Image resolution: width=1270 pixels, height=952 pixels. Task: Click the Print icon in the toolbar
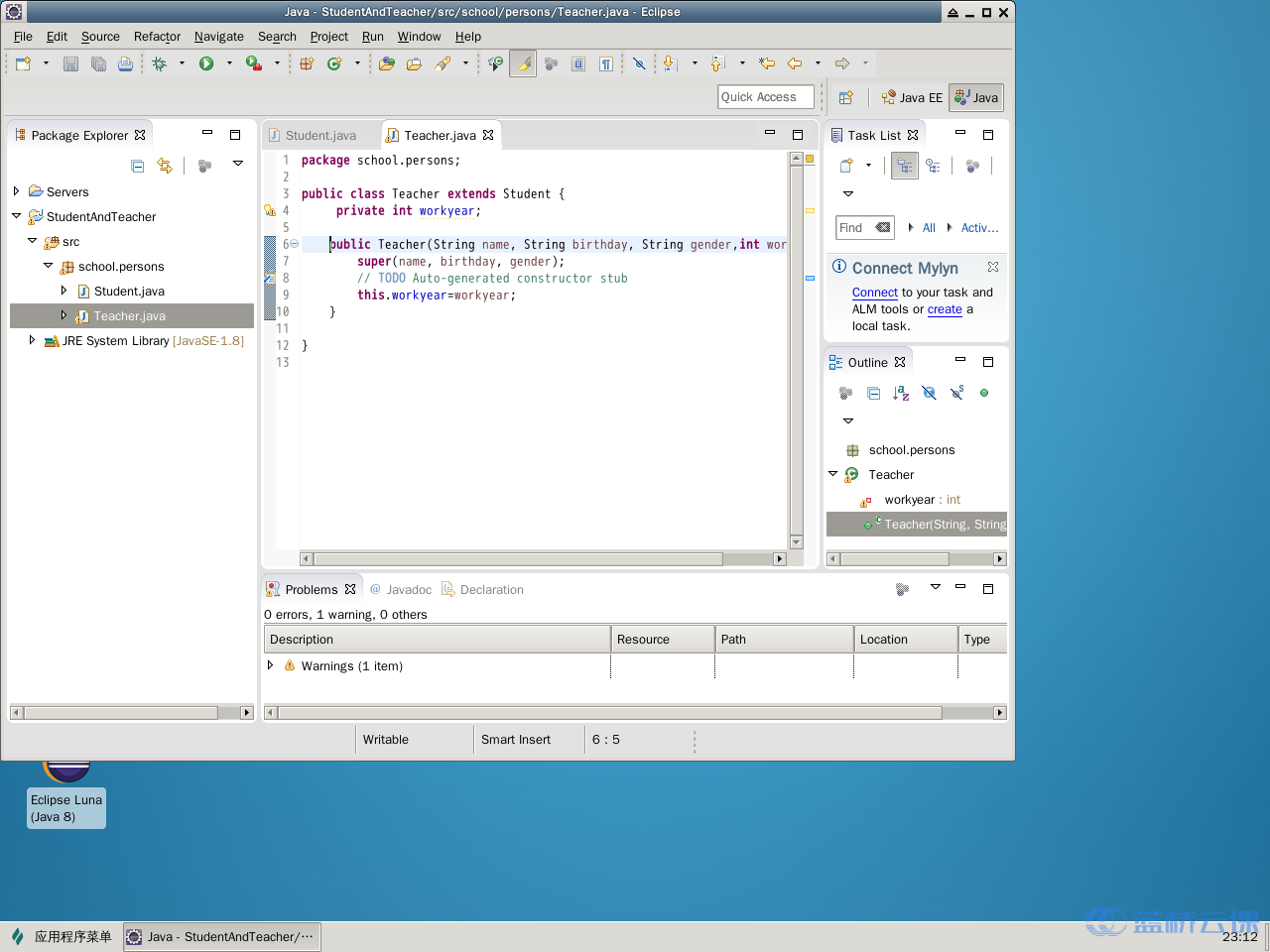[x=125, y=63]
